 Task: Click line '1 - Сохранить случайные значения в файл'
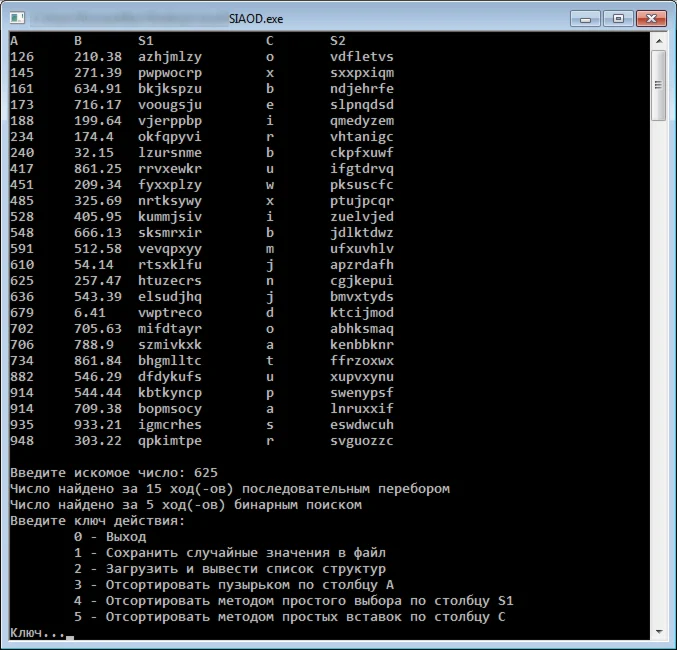click(230, 553)
